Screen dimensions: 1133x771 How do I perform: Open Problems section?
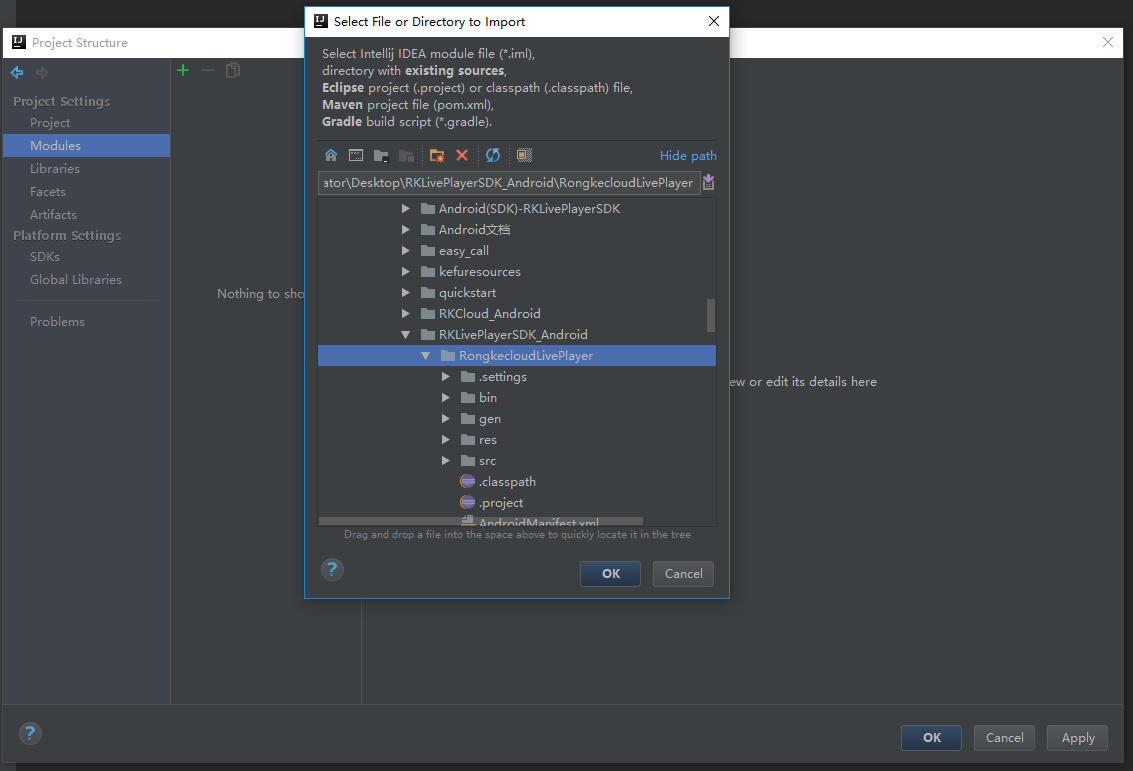click(x=57, y=322)
